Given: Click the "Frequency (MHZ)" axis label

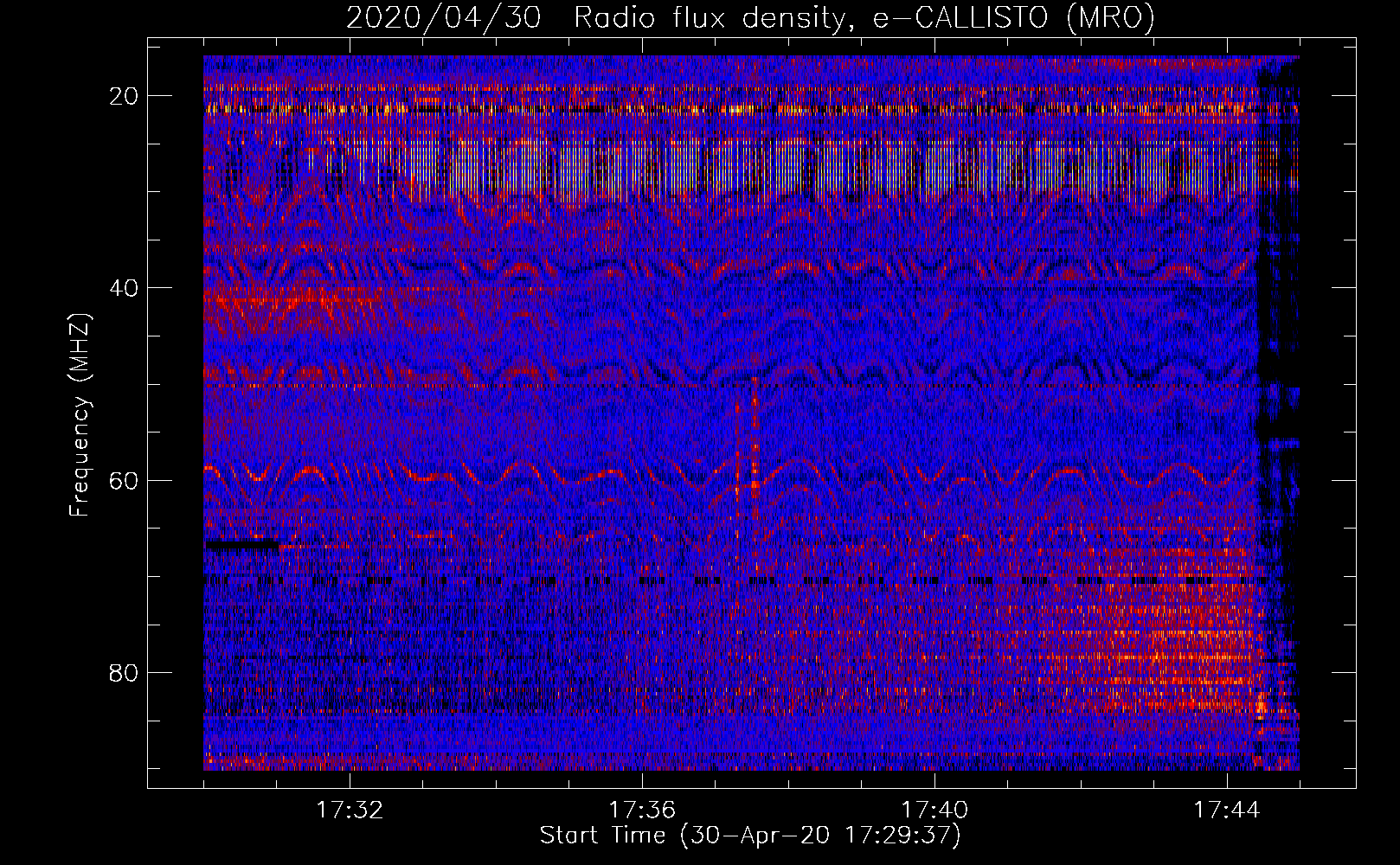Looking at the screenshot, I should [80, 416].
